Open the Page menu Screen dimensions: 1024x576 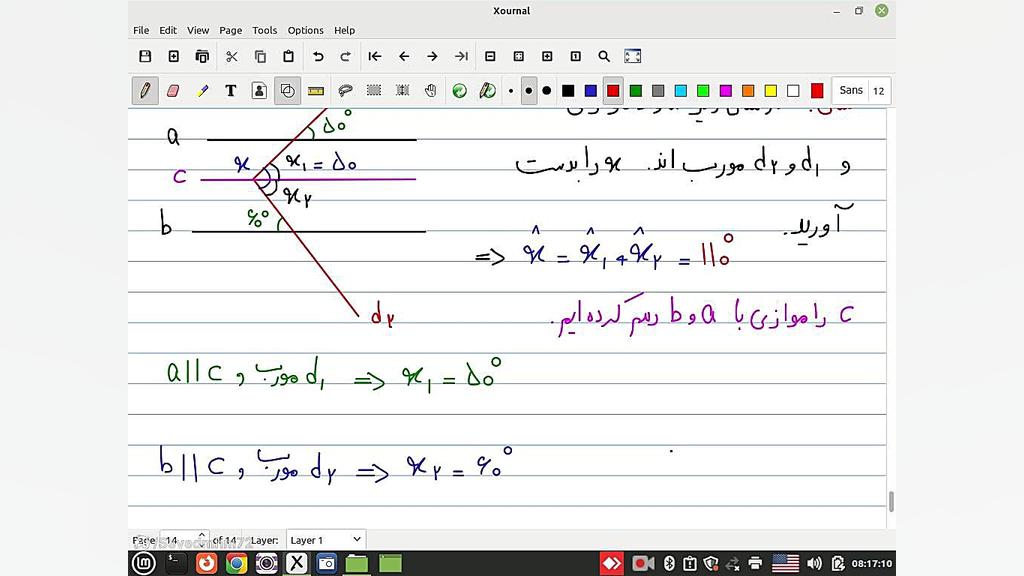[231, 30]
